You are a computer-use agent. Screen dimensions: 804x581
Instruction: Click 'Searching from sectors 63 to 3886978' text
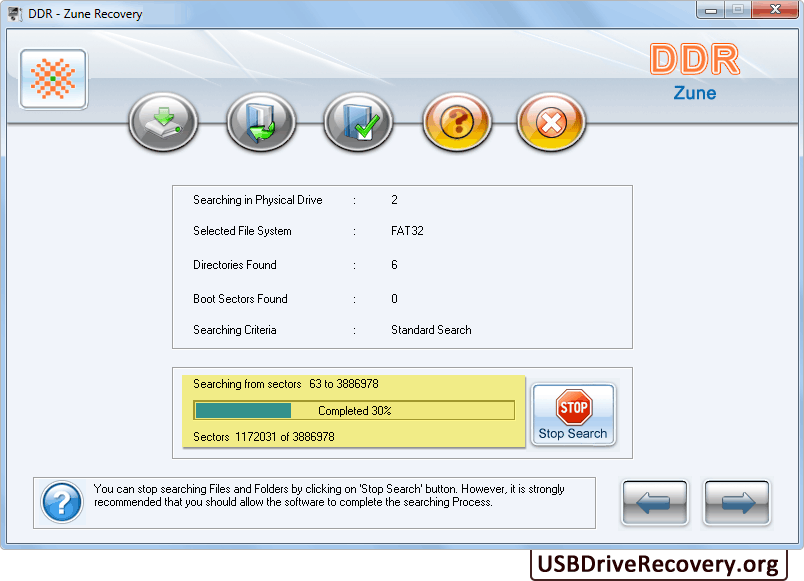tap(286, 384)
